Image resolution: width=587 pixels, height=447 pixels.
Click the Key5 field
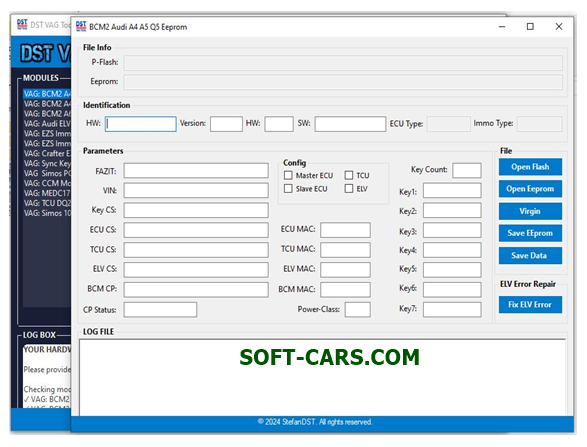(x=452, y=270)
